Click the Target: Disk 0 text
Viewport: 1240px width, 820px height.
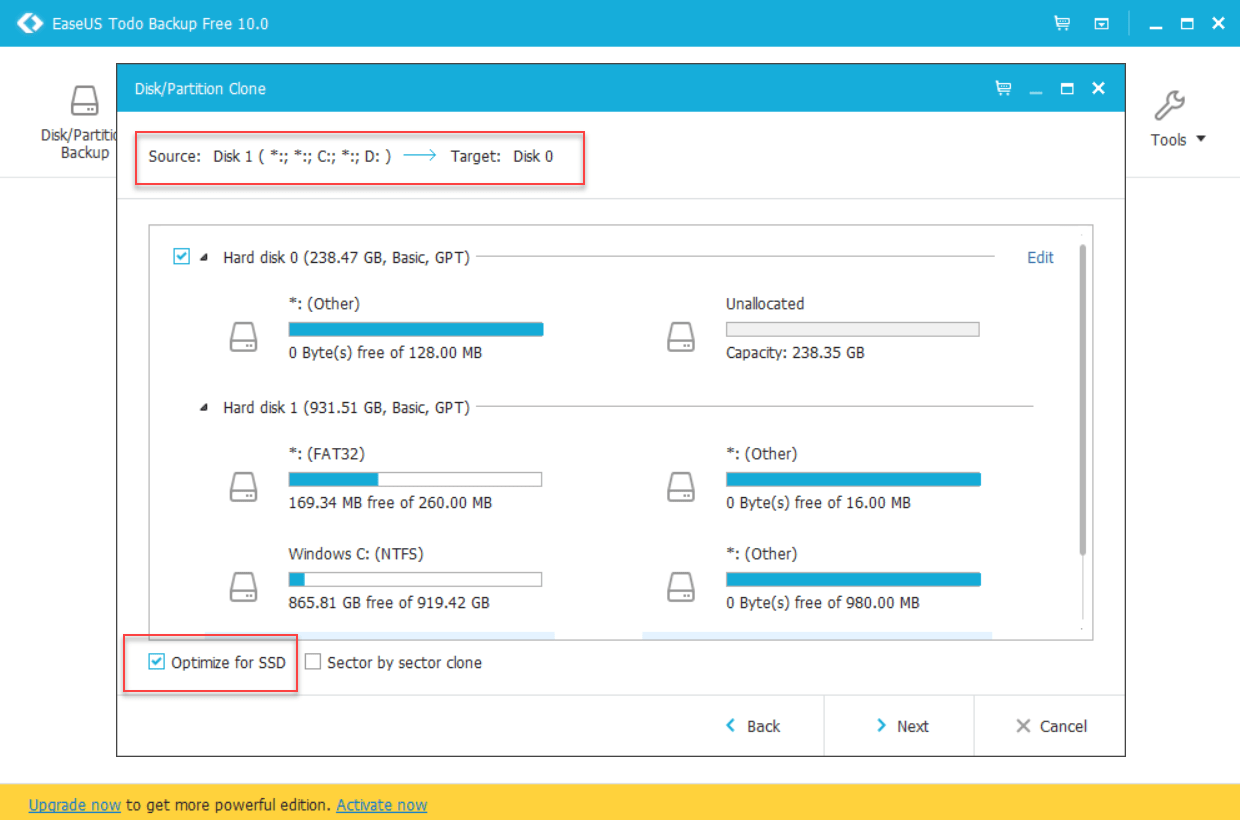(x=502, y=156)
